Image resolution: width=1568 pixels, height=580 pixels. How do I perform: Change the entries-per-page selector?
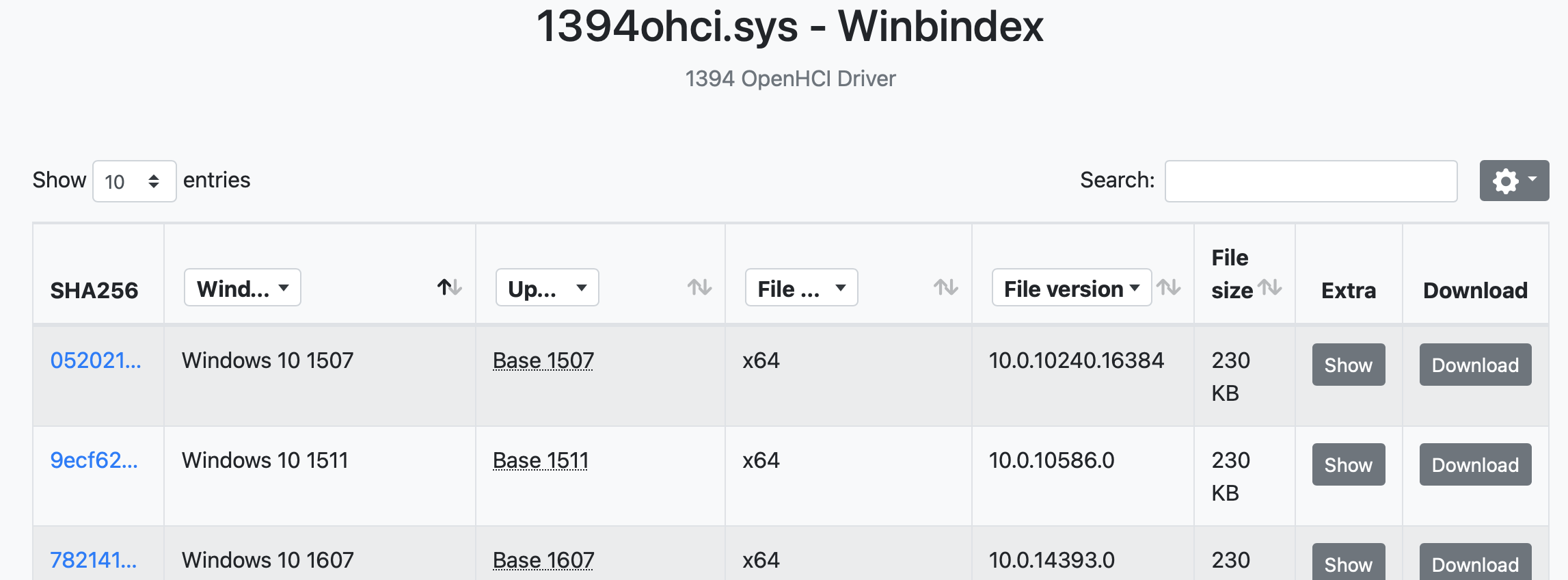[135, 181]
